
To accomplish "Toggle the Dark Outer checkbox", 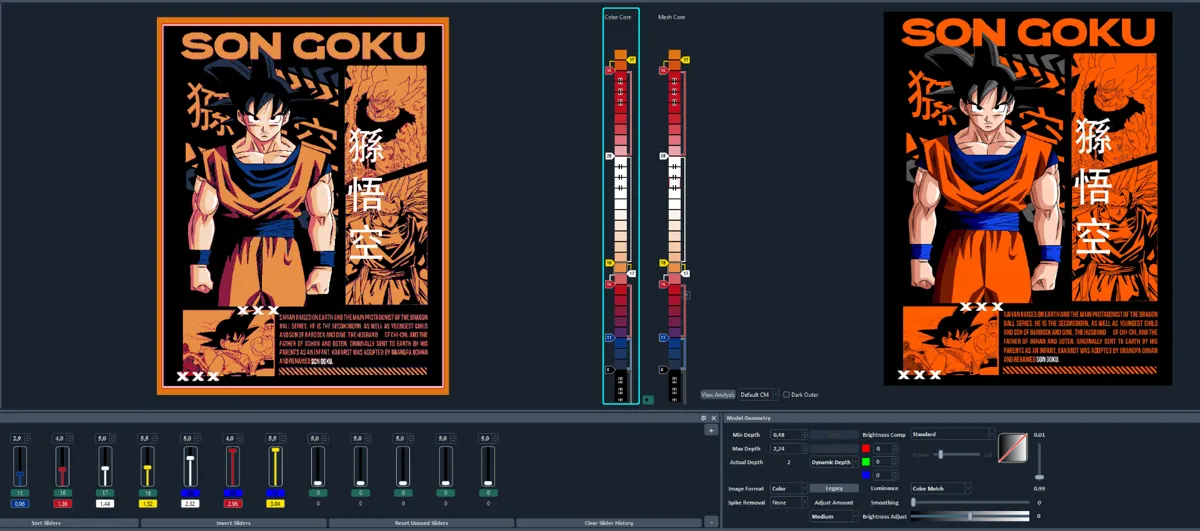I will point(786,395).
